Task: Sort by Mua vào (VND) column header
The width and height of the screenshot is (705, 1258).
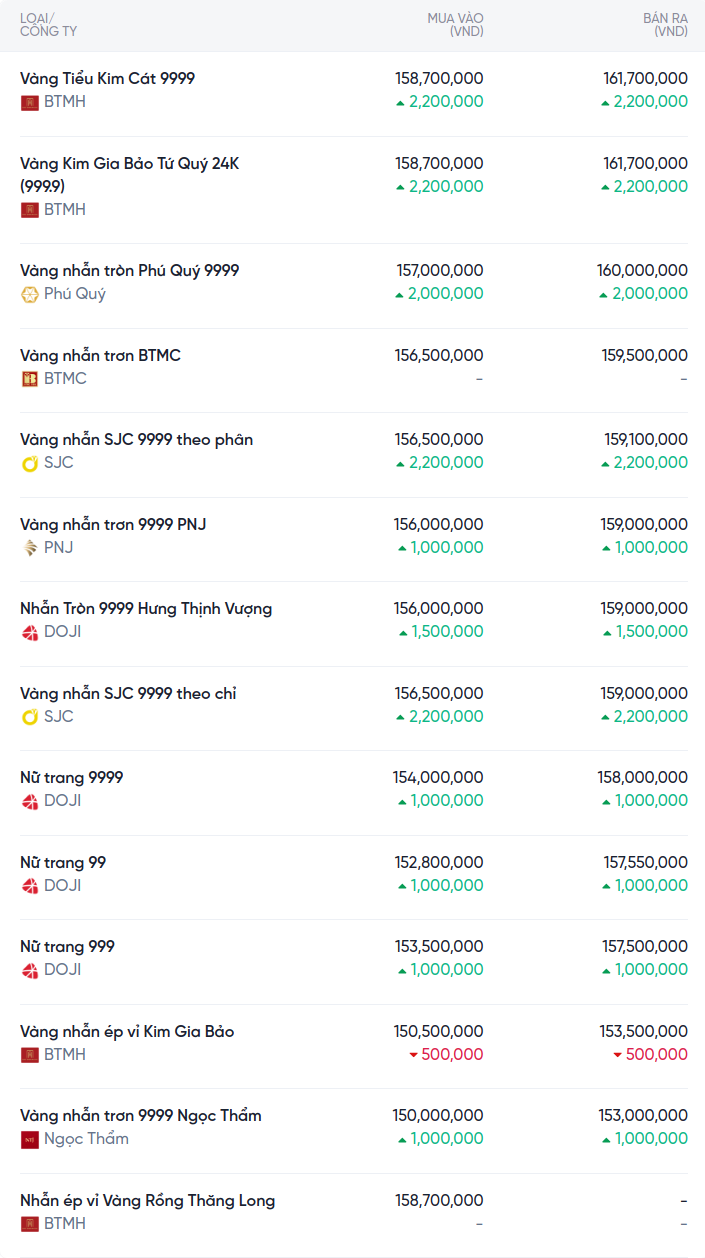Action: click(x=455, y=25)
